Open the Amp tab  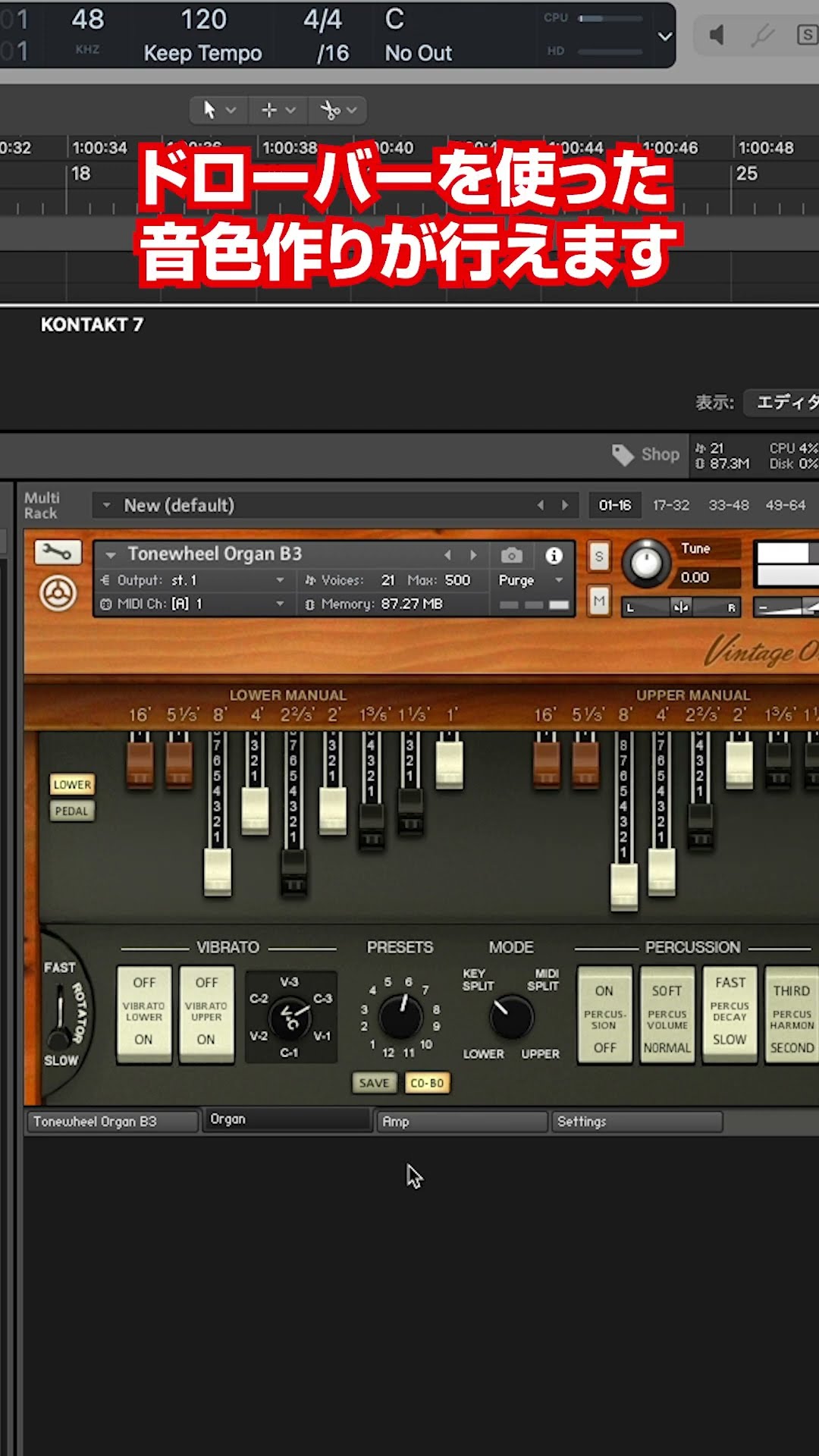point(463,1121)
